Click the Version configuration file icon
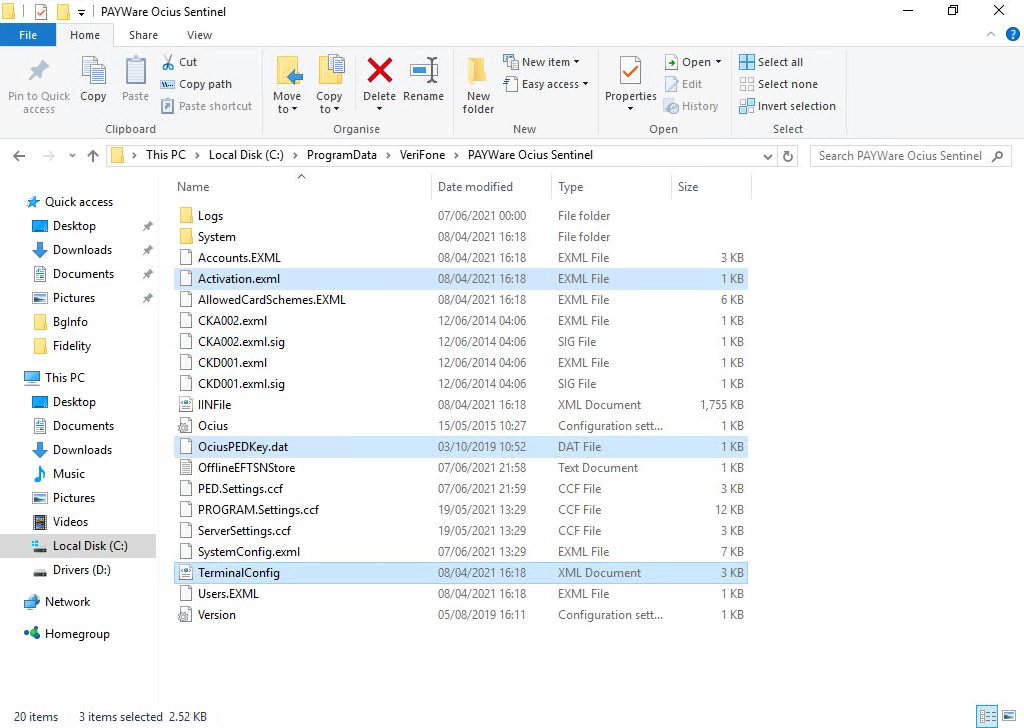The image size is (1024, 728). (x=185, y=615)
